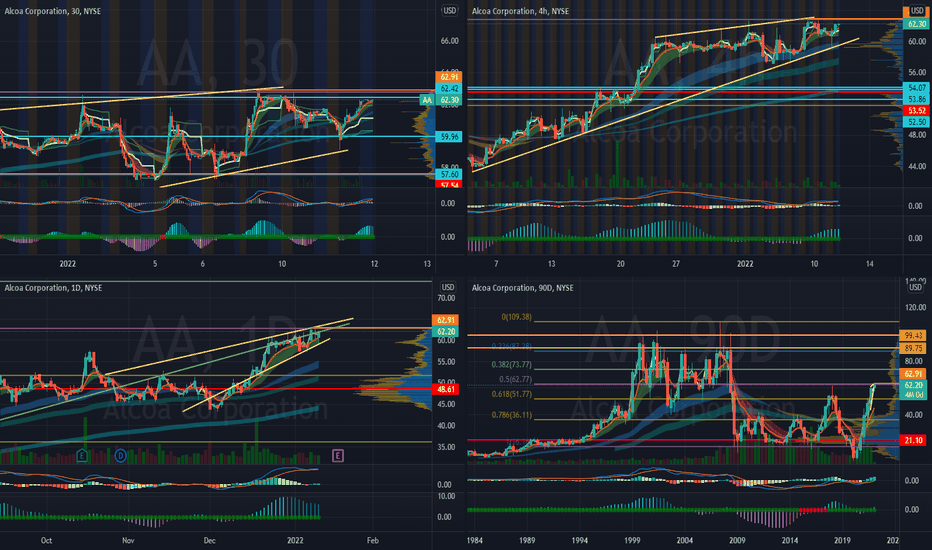The width and height of the screenshot is (932, 550).
Task: Click the 56.00 tick on the 4h price axis
Action: [917, 73]
